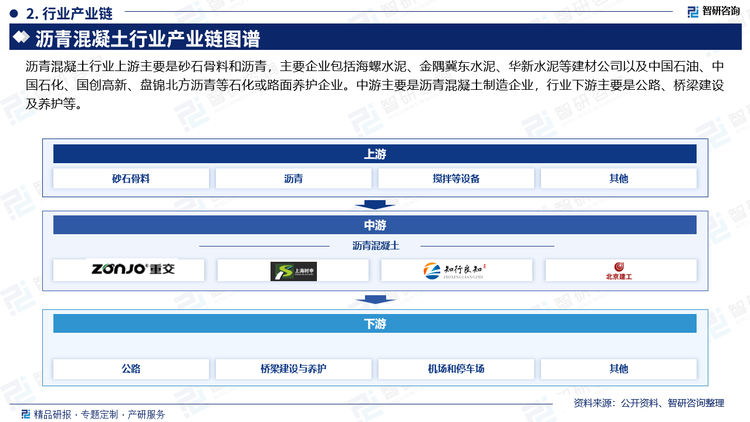This screenshot has height=422, width=750.
Task: Select the 机场和停车场 box
Action: (456, 368)
